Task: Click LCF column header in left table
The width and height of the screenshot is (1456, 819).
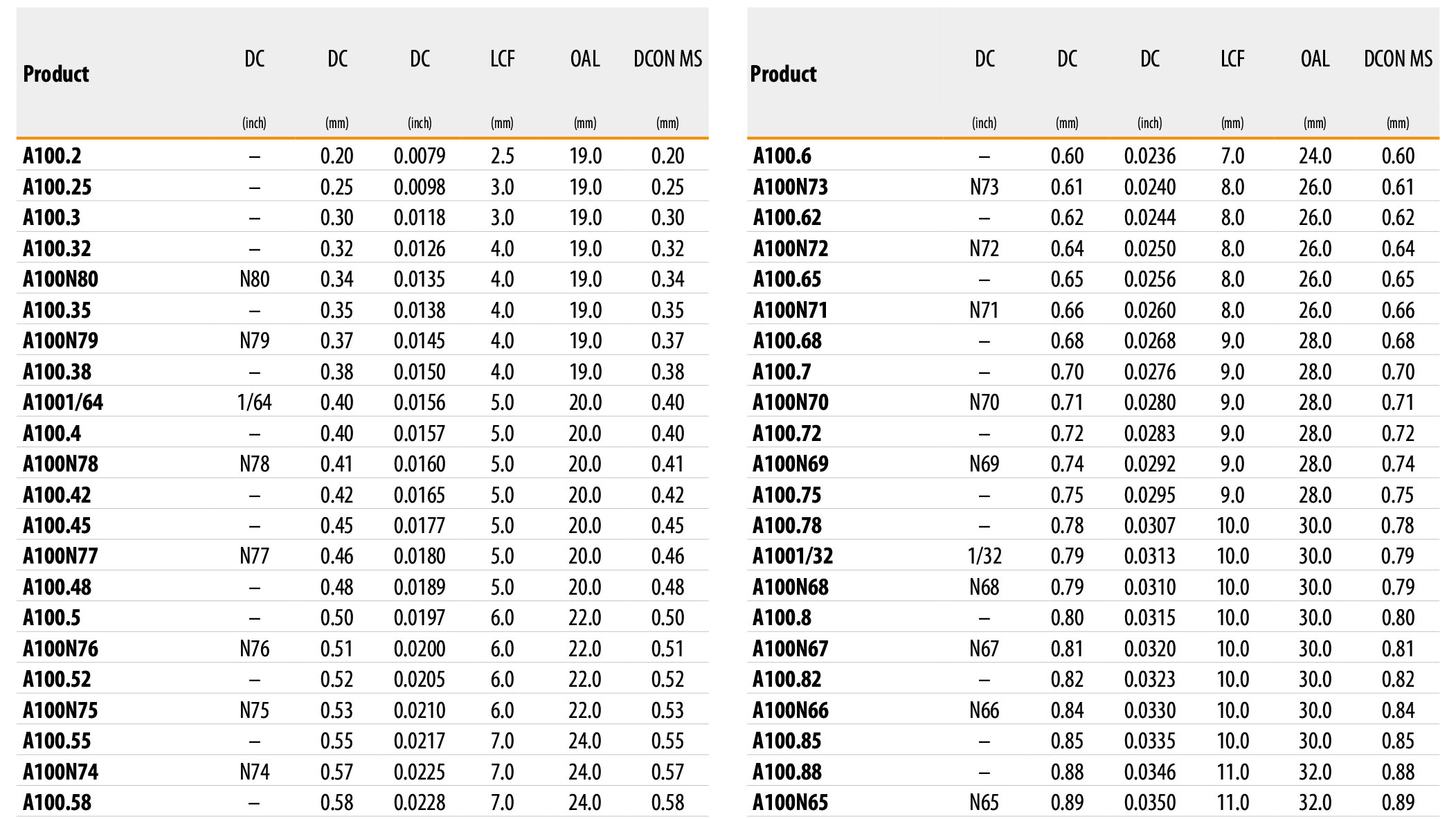Action: [503, 59]
